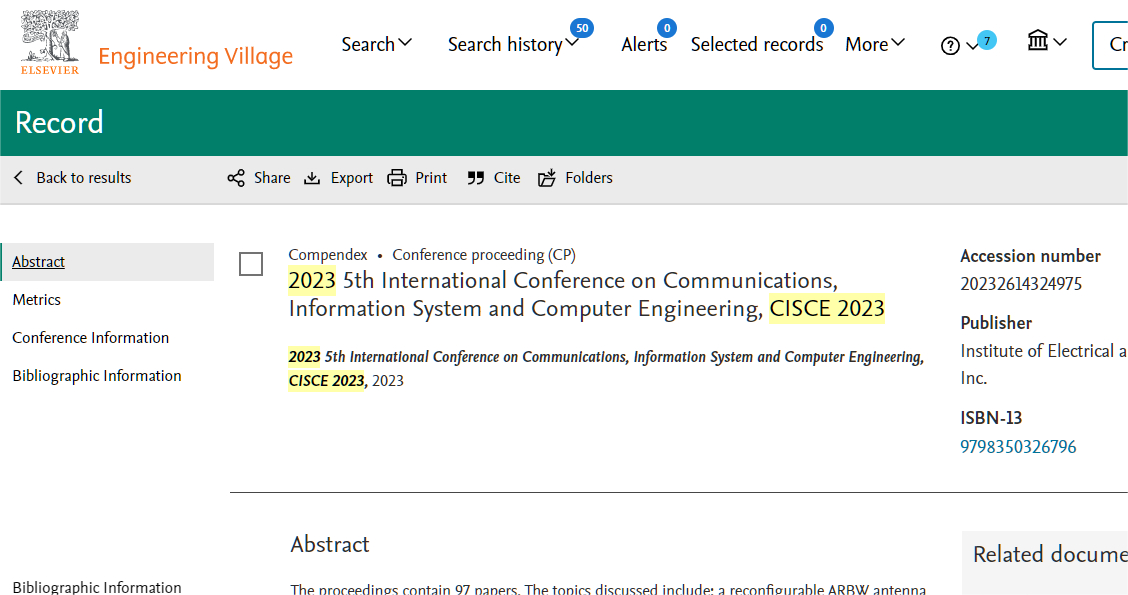The width and height of the screenshot is (1128, 595).
Task: Click the Export label
Action: click(x=352, y=178)
